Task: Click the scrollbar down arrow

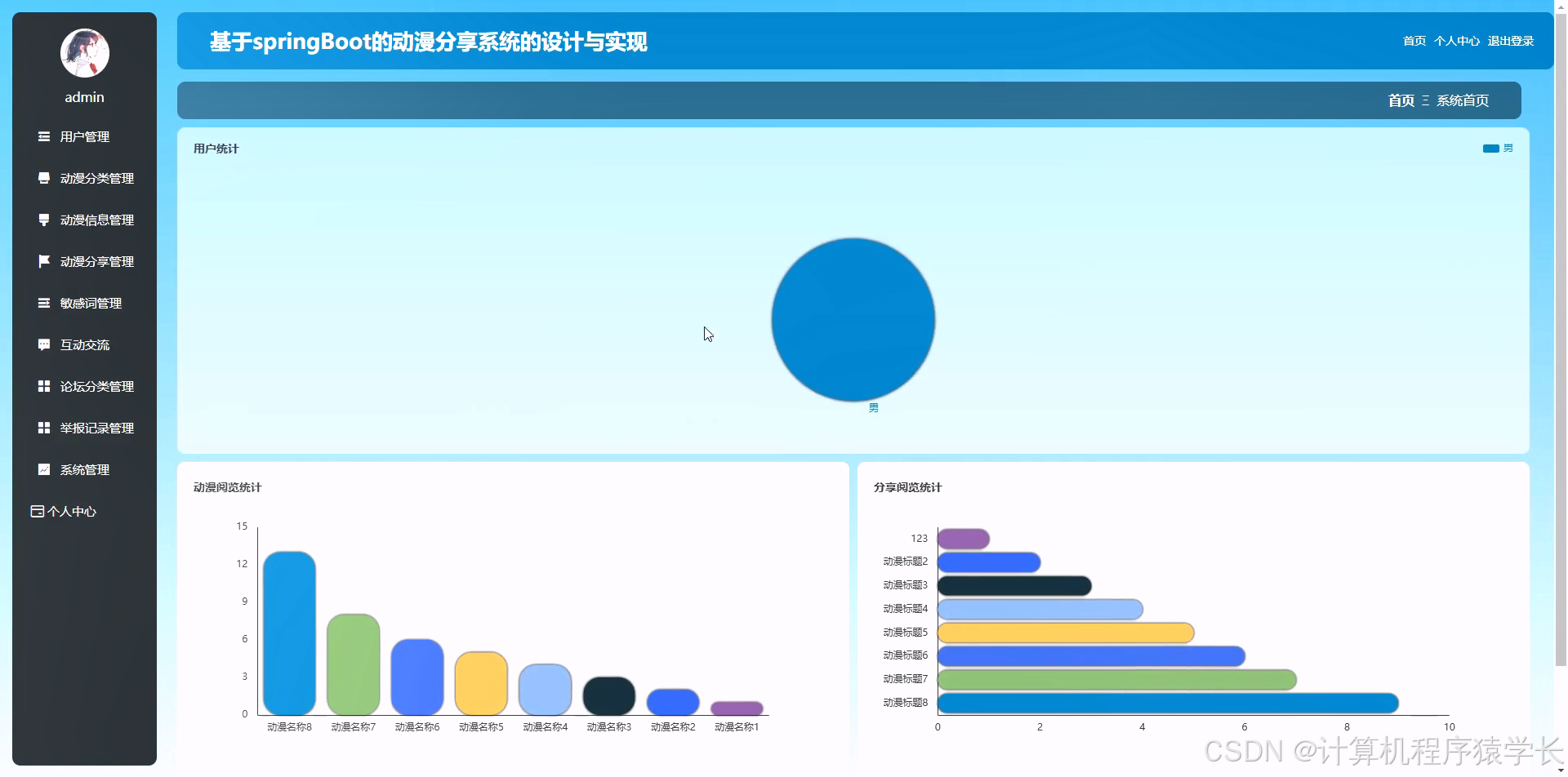Action: tap(1561, 768)
